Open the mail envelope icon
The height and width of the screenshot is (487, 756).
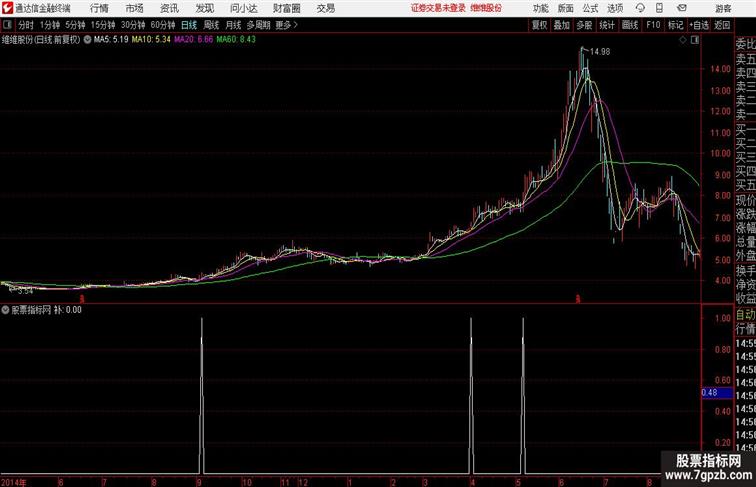click(681, 8)
